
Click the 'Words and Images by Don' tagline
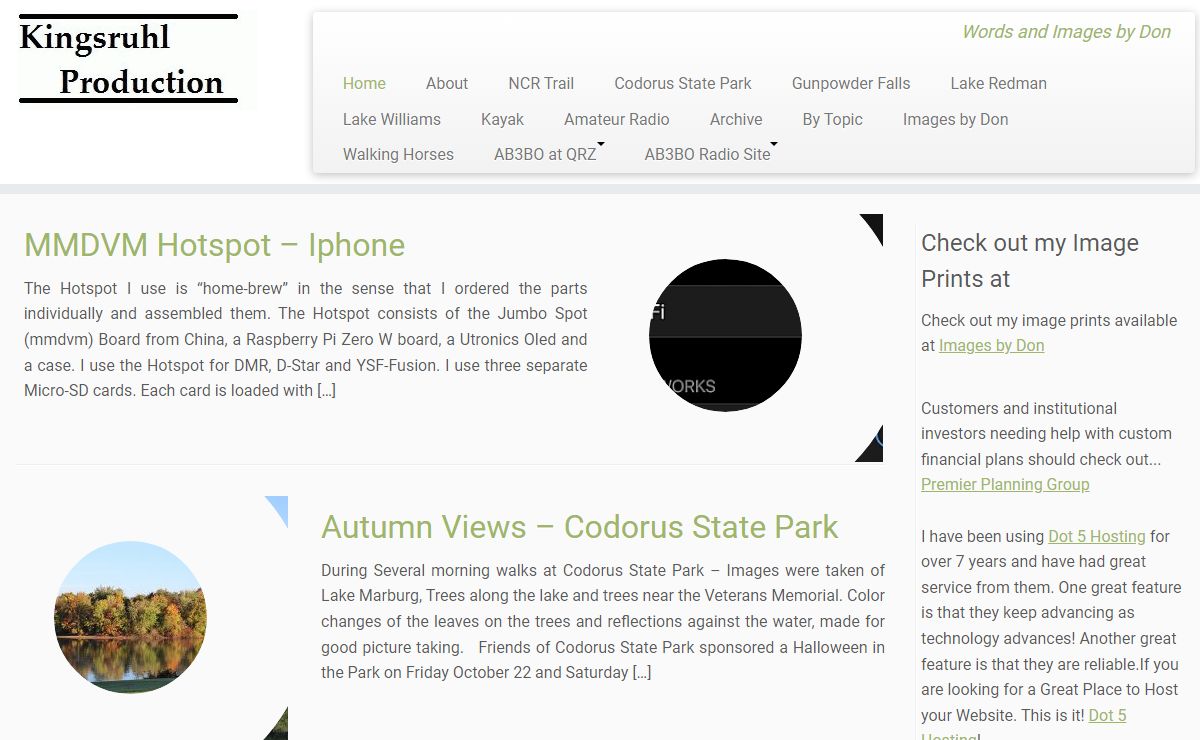coord(1066,32)
